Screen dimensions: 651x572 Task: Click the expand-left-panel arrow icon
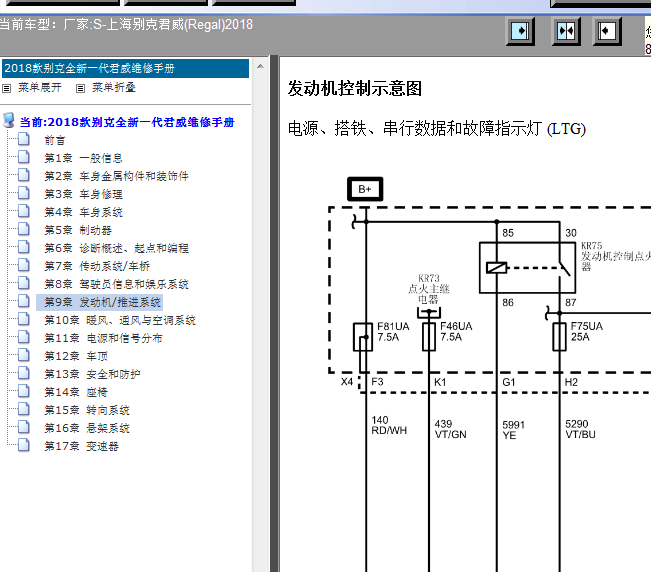[520, 31]
